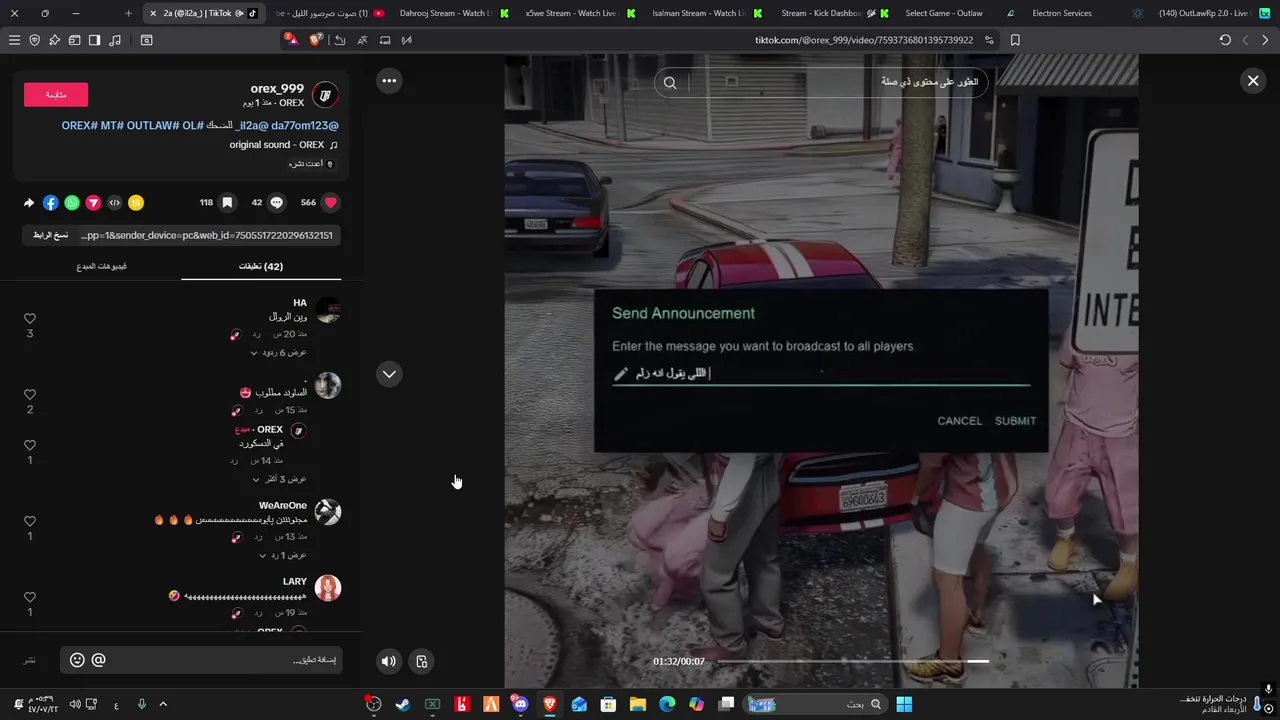
Task: Like the video with the heart icon
Action: coord(331,202)
